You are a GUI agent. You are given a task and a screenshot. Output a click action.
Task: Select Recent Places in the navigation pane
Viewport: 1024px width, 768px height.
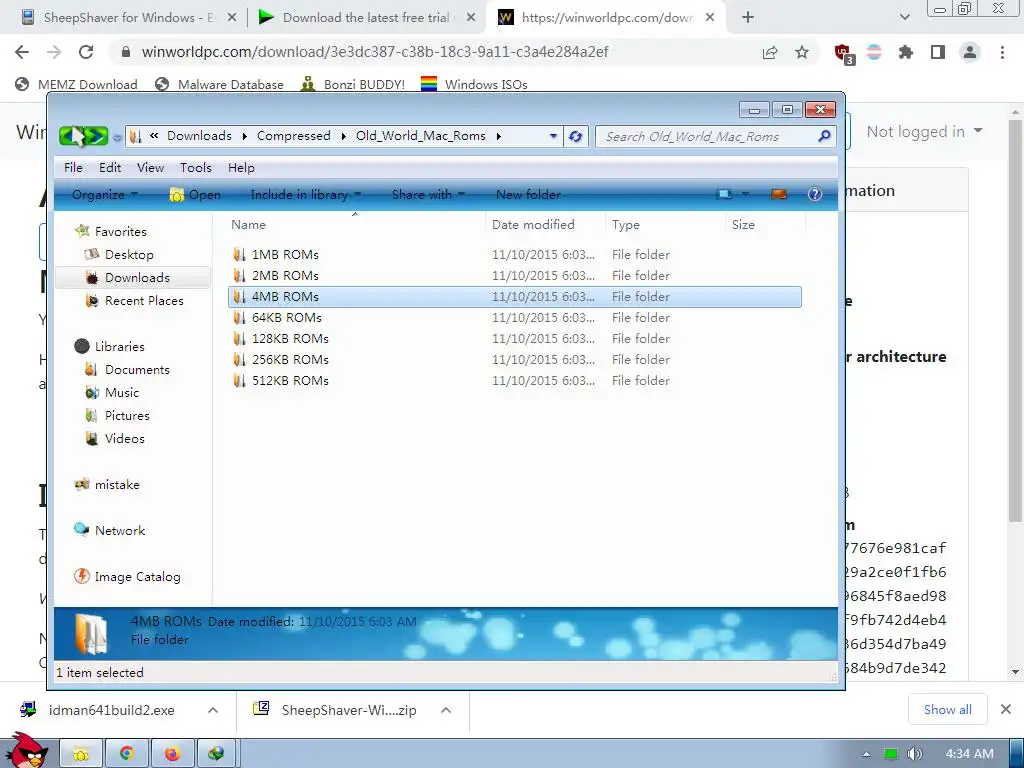(x=144, y=300)
